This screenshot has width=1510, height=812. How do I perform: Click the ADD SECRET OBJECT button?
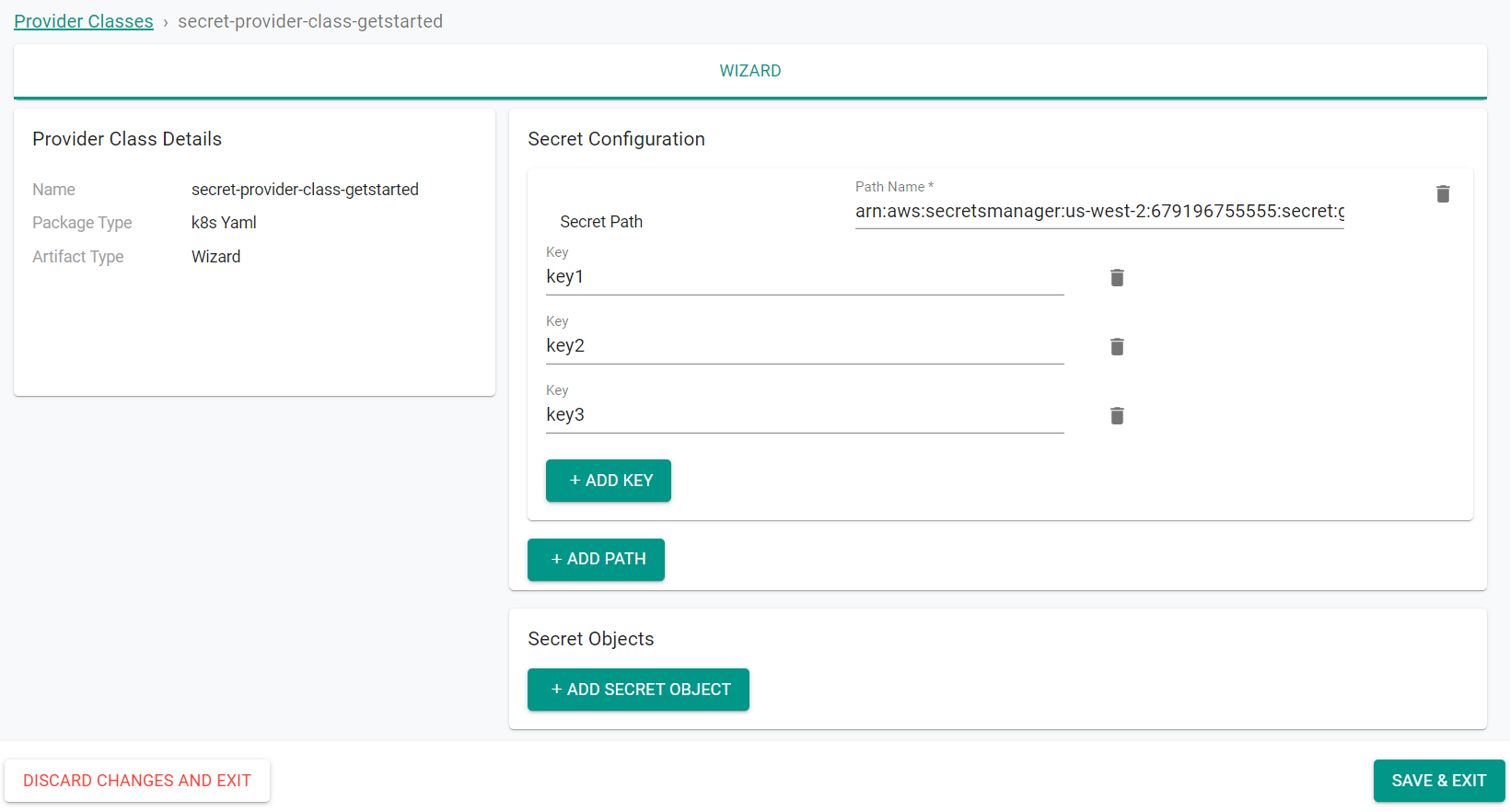(x=638, y=690)
